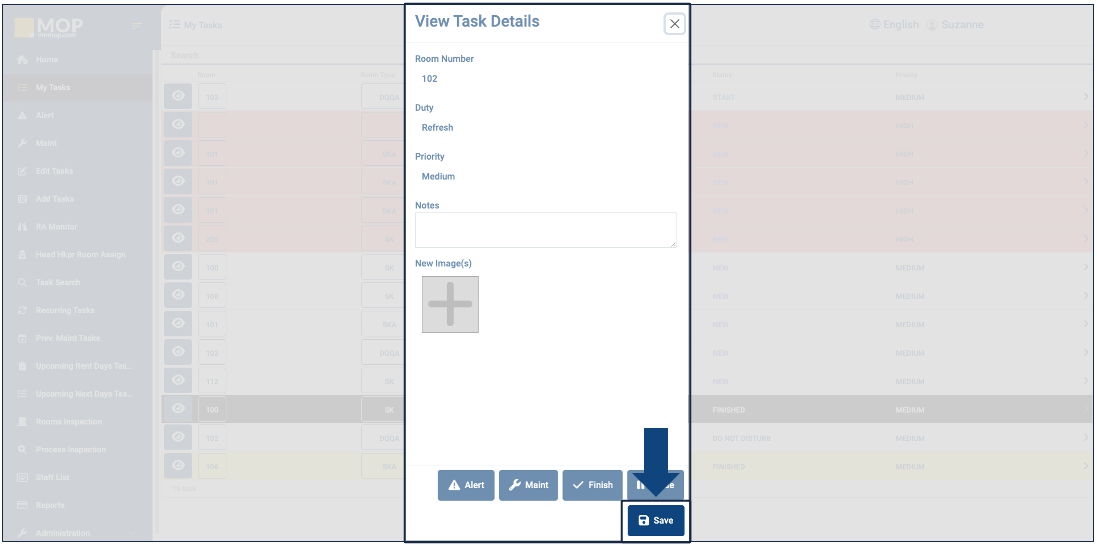Collapse the sidebar using the menu toggle

pyautogui.click(x=137, y=25)
